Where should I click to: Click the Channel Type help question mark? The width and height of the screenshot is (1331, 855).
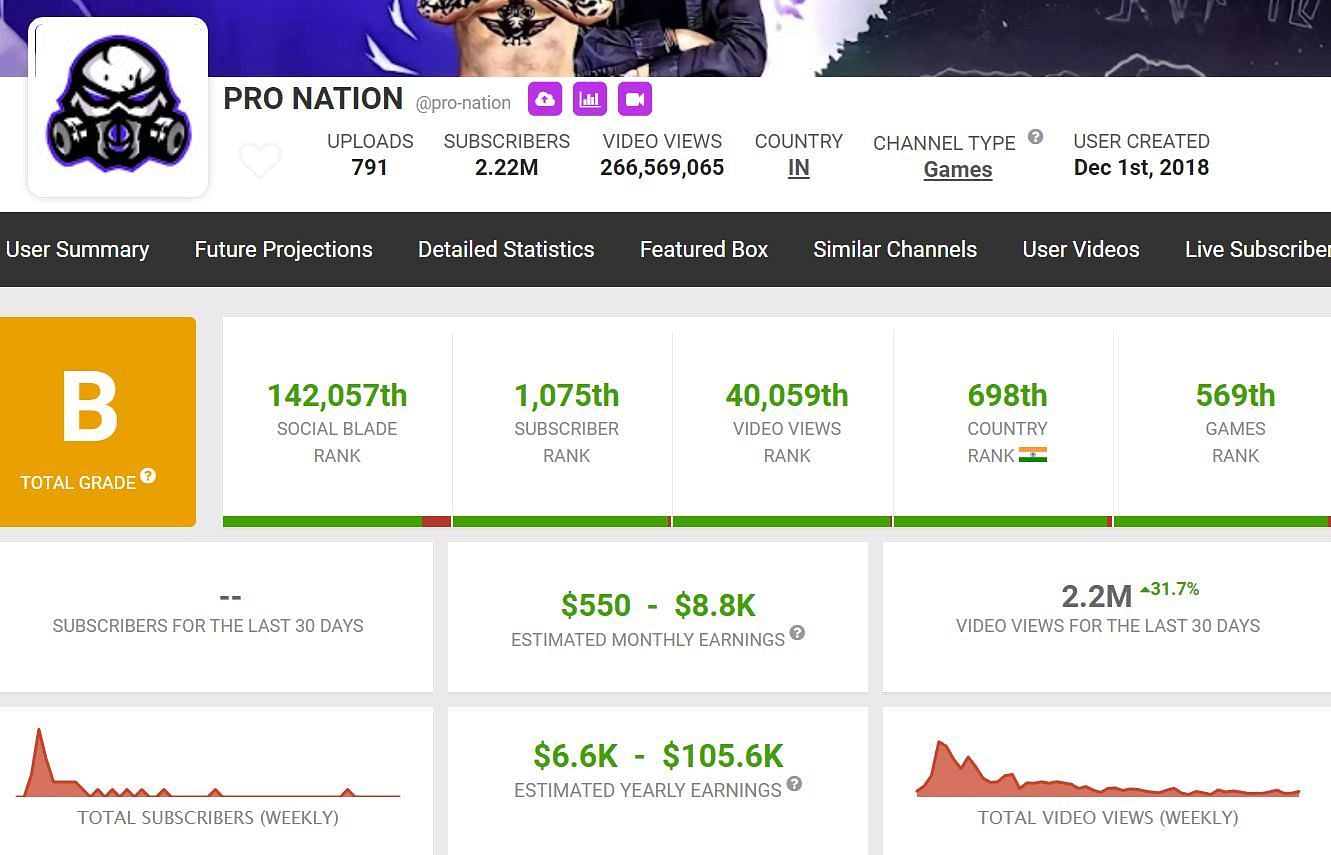pos(1035,137)
